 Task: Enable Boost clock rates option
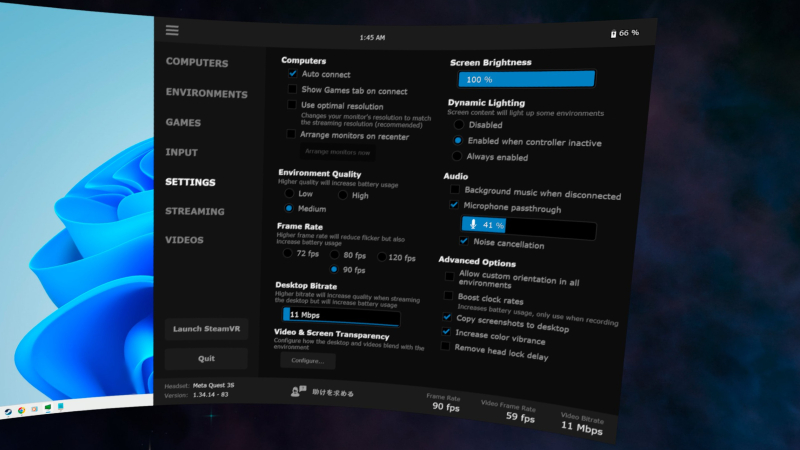point(448,297)
